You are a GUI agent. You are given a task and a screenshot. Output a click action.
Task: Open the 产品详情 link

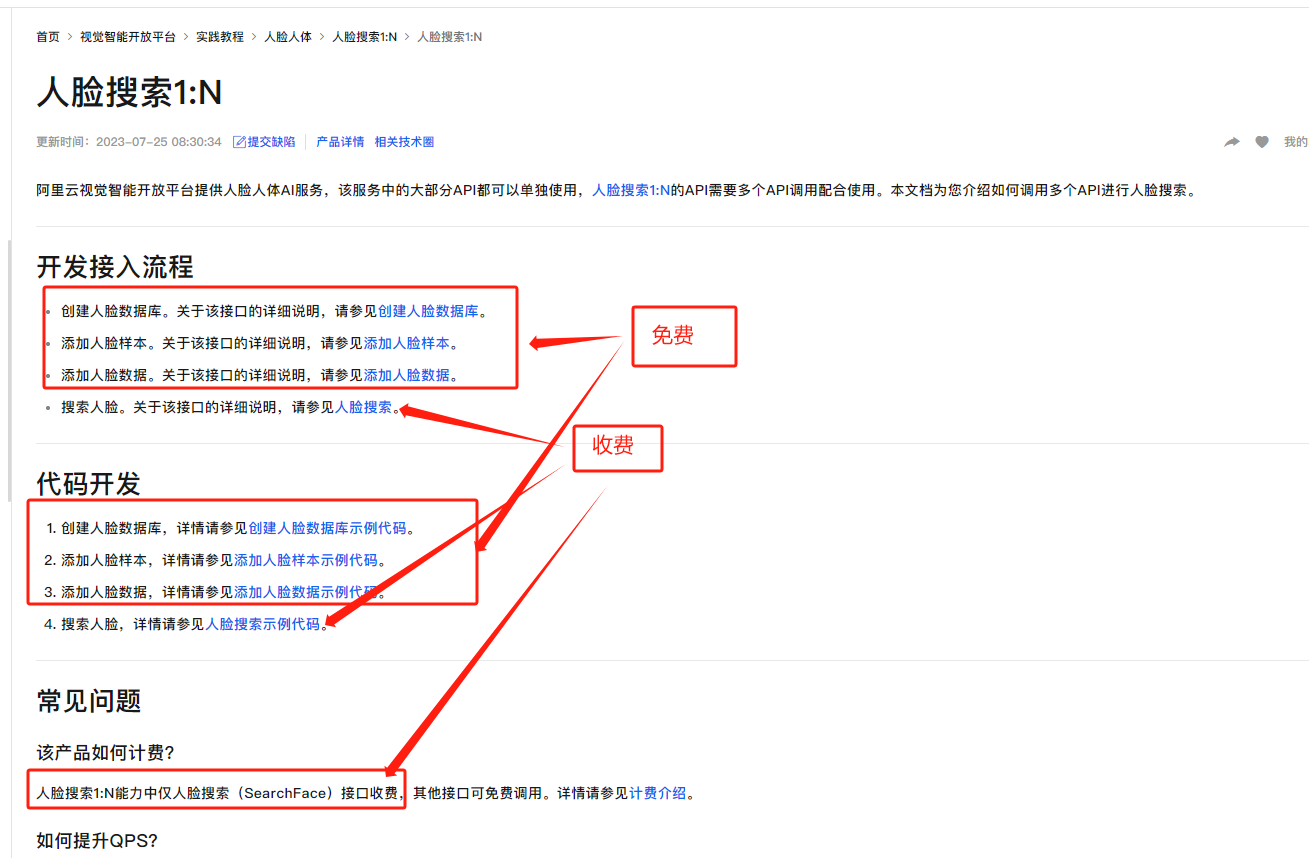pos(340,142)
